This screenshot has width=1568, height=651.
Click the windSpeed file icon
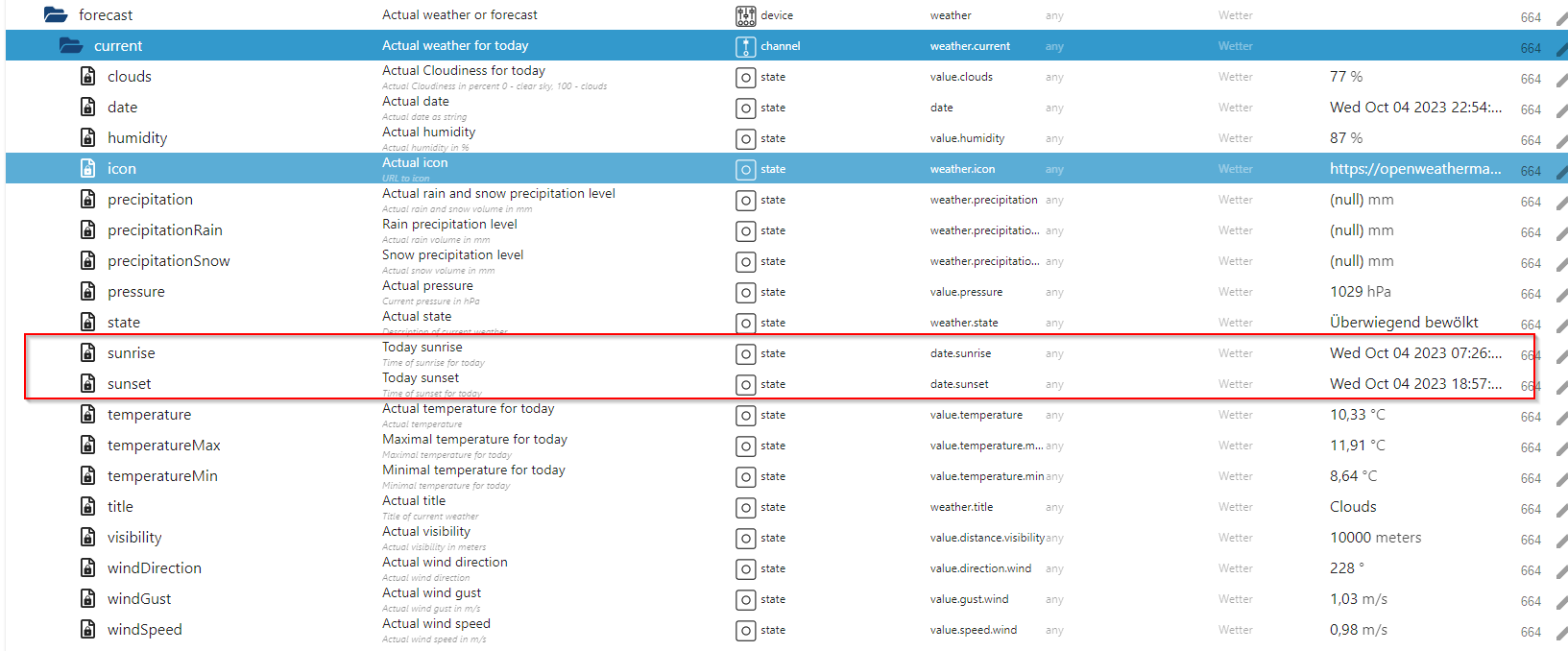tap(88, 629)
